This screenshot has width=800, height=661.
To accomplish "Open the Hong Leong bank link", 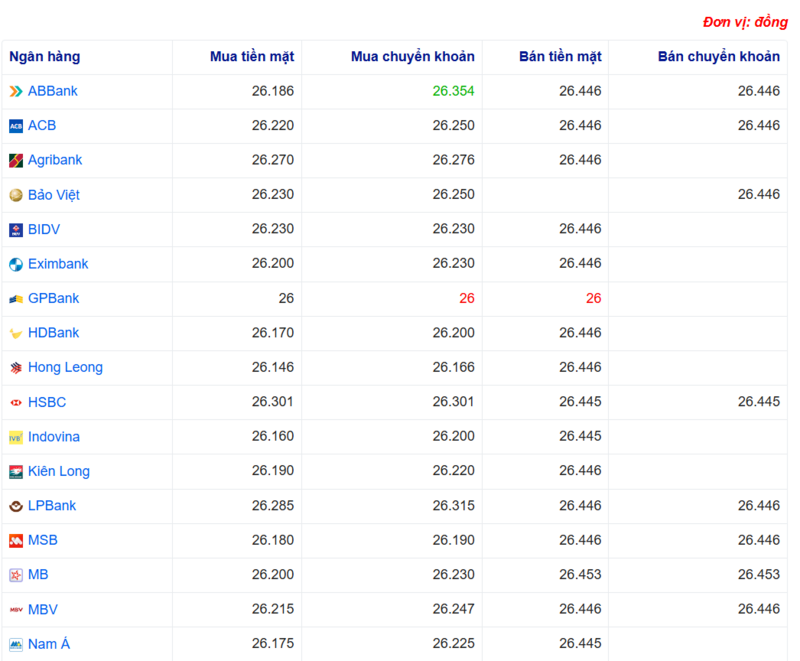I will (65, 367).
